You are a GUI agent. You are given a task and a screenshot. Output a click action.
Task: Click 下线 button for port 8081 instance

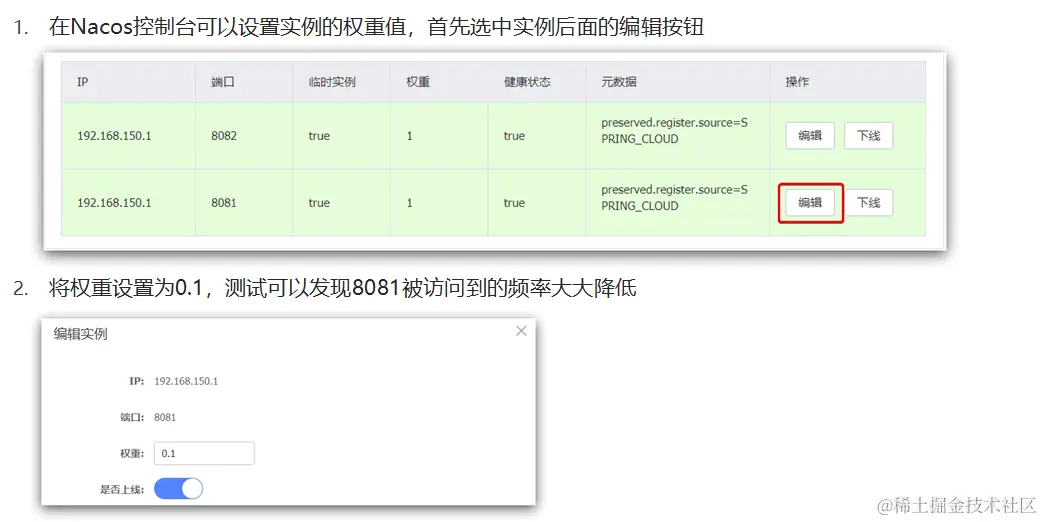coord(868,203)
